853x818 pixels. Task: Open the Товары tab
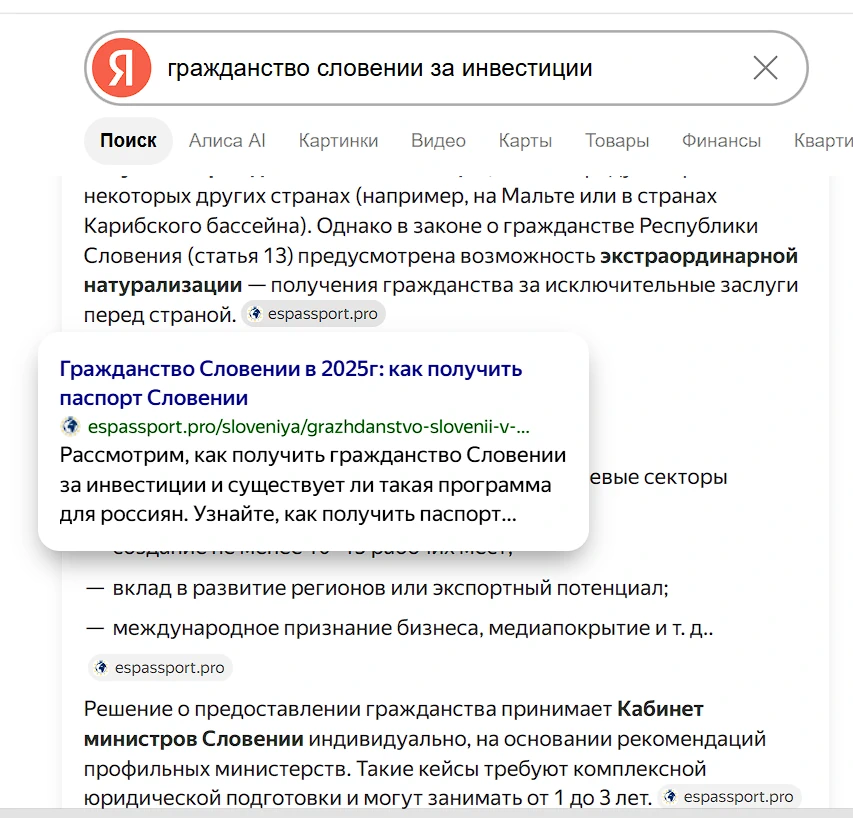(617, 141)
